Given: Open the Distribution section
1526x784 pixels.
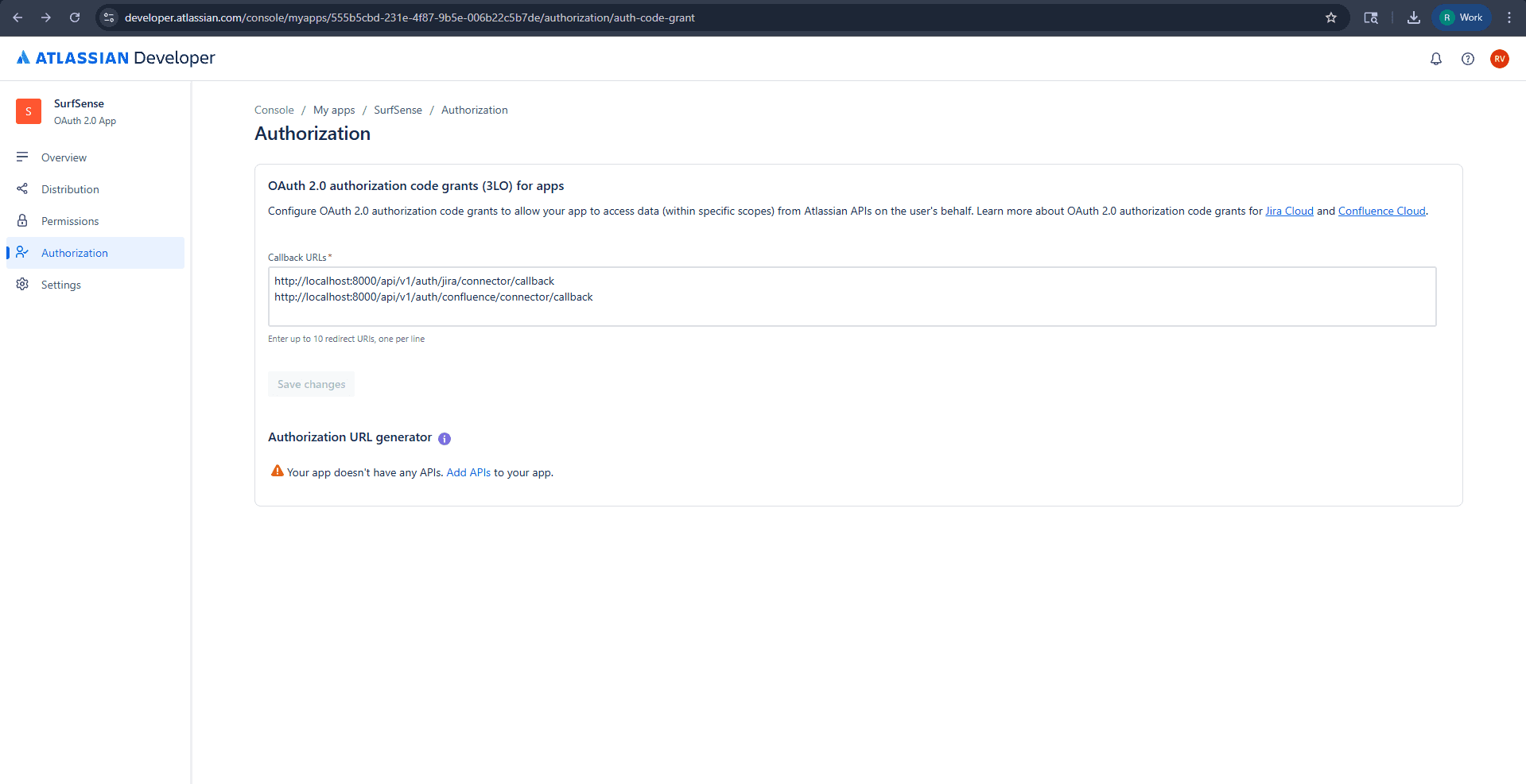Looking at the screenshot, I should pos(68,188).
